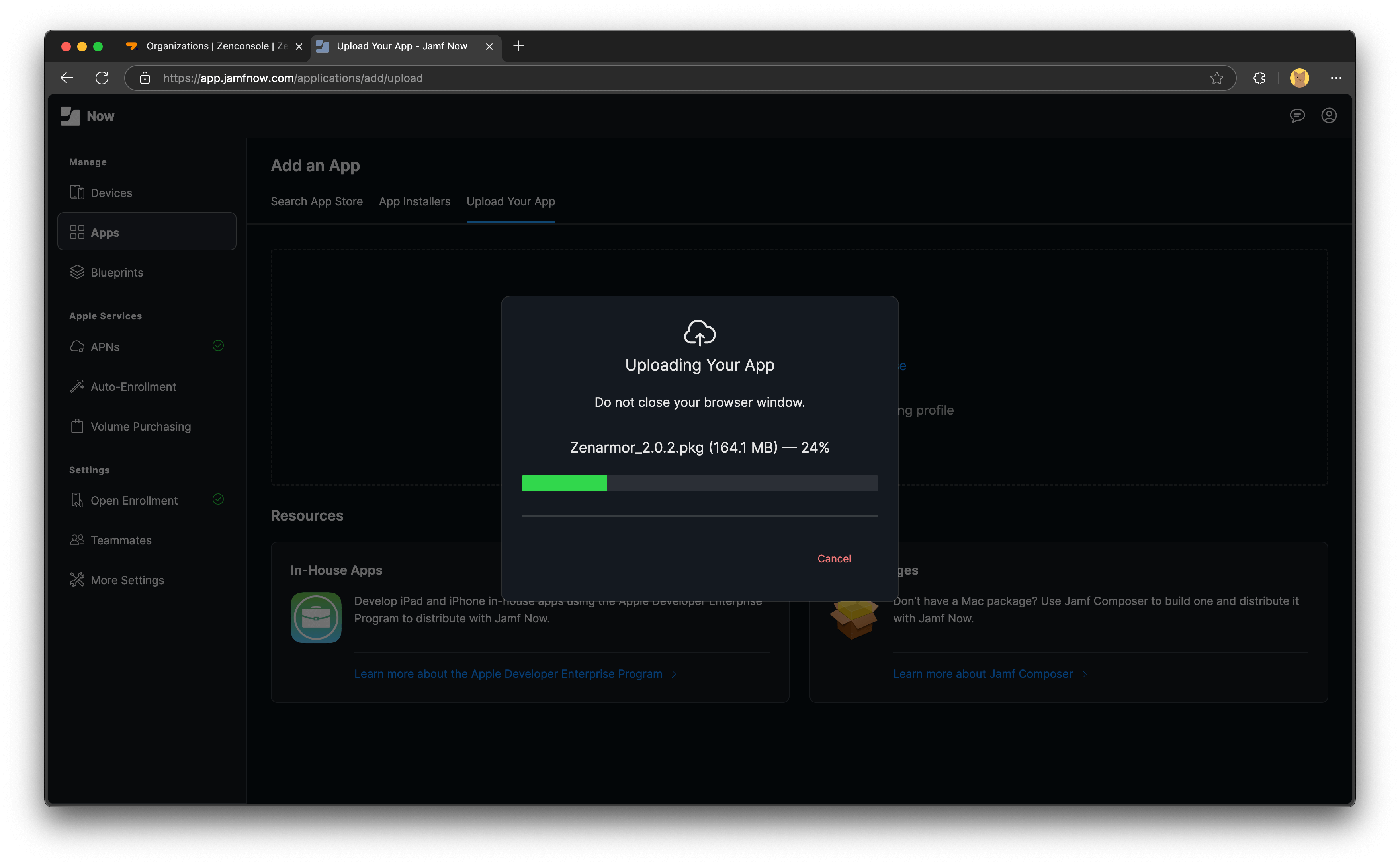Click the APNs green status checkmark
The image size is (1400, 866).
[x=218, y=345]
